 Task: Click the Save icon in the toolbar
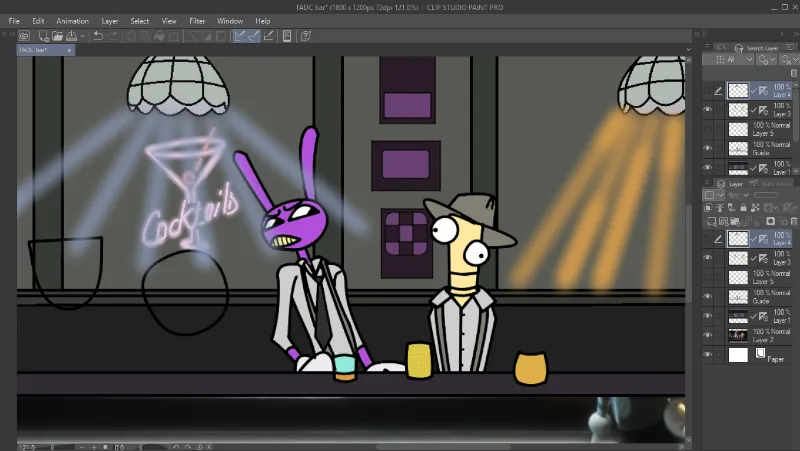[71, 36]
